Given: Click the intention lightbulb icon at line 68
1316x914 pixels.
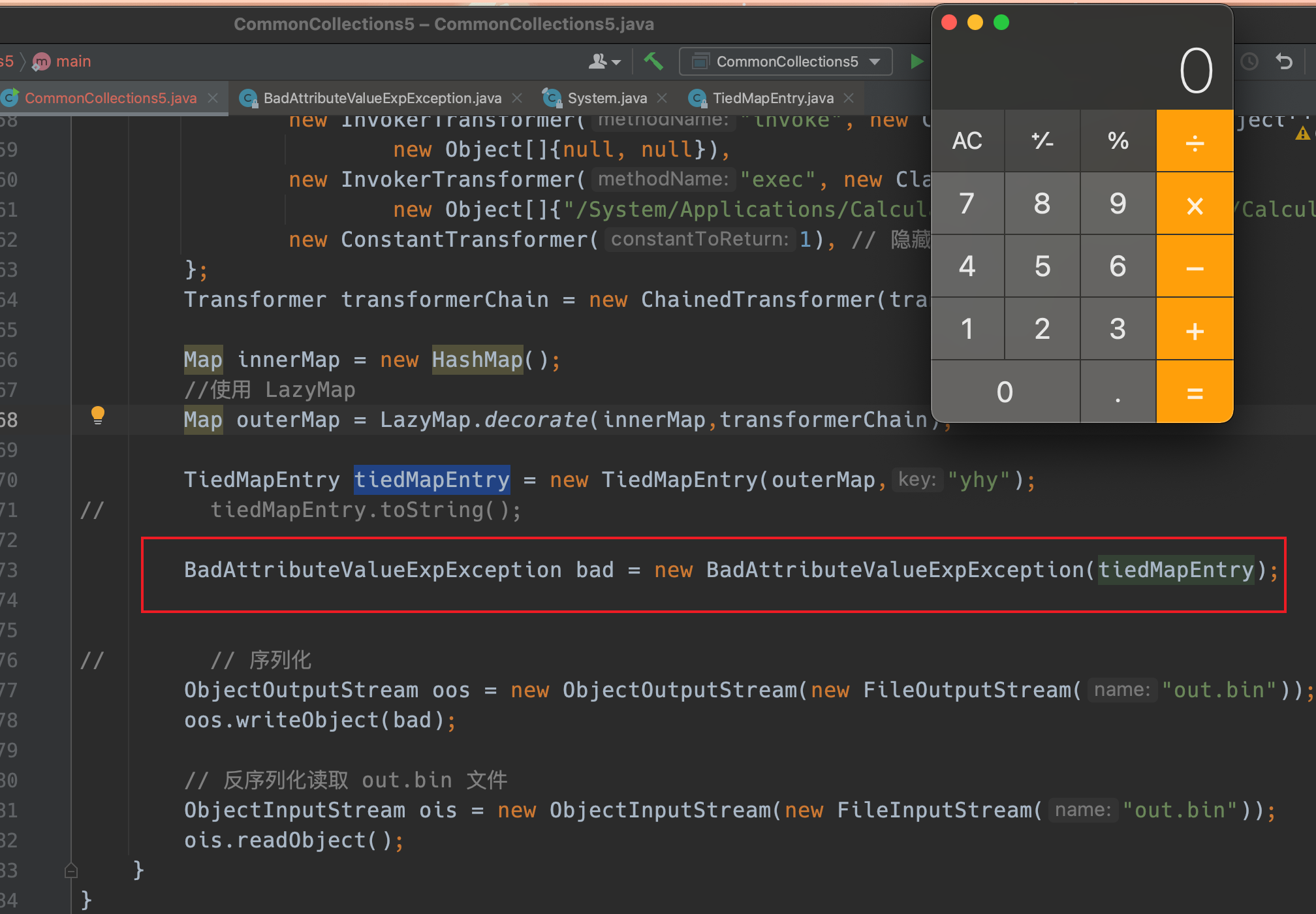Looking at the screenshot, I should point(98,415).
